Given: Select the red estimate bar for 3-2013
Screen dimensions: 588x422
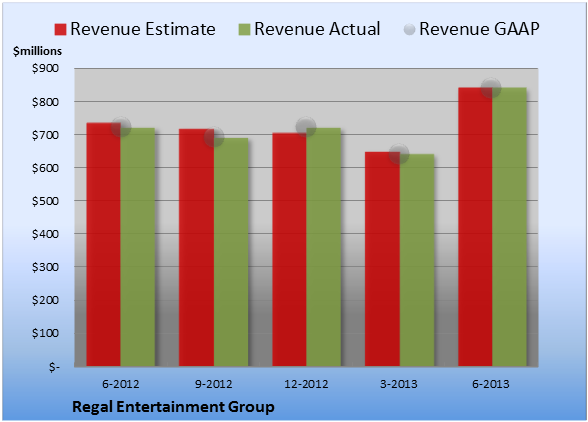Looking at the screenshot, I should click(382, 259).
